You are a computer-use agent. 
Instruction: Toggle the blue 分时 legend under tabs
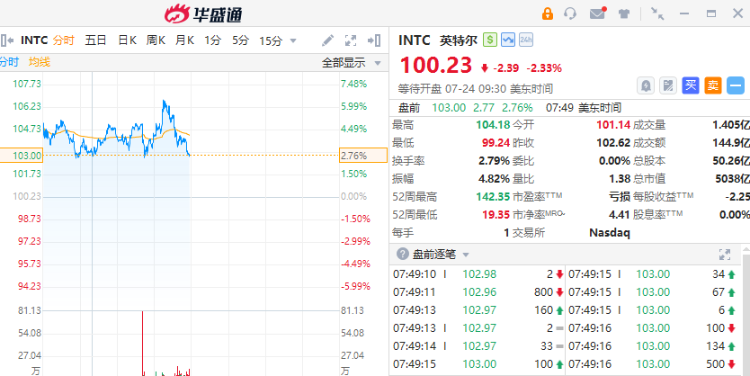9,62
